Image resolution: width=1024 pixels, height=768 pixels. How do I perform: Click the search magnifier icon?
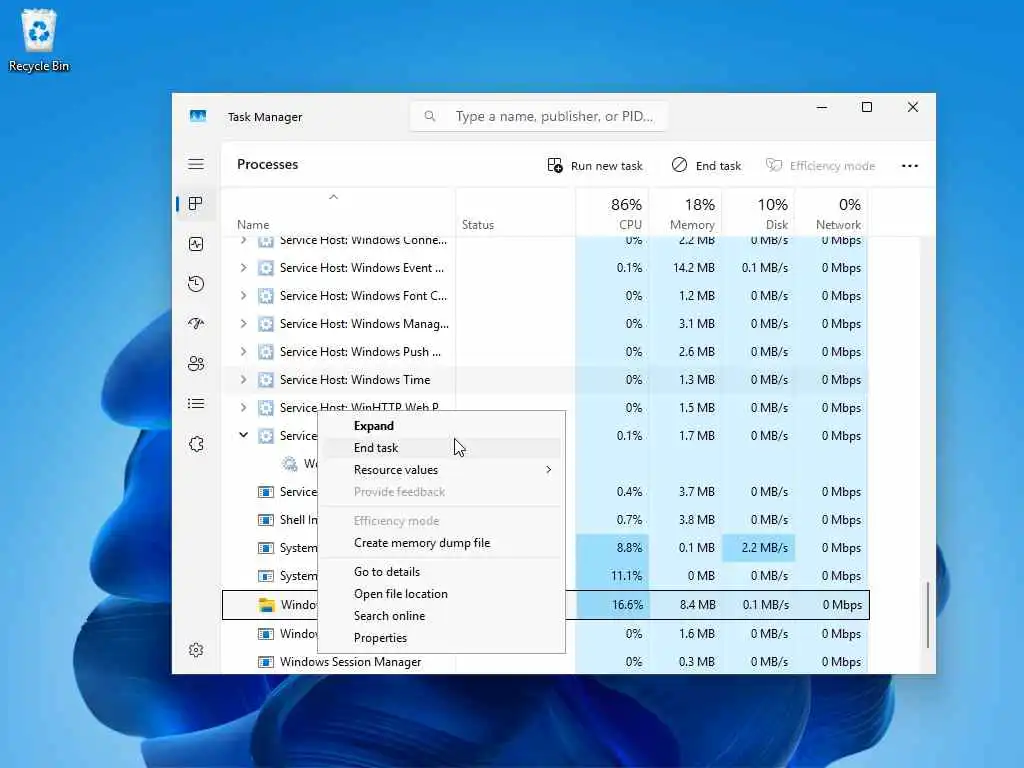click(430, 116)
